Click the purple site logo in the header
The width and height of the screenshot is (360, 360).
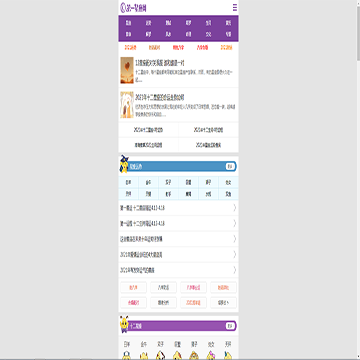coord(134,7)
